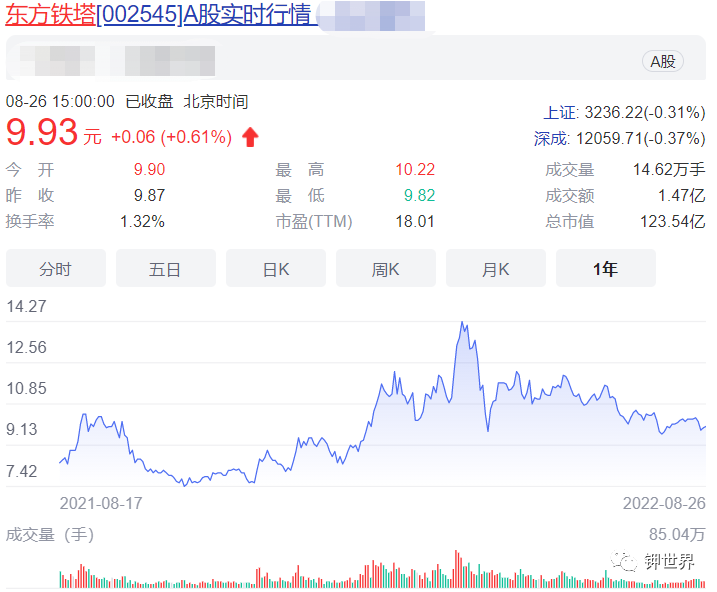Open the 上证 index link
This screenshot has width=717, height=592.
click(561, 112)
